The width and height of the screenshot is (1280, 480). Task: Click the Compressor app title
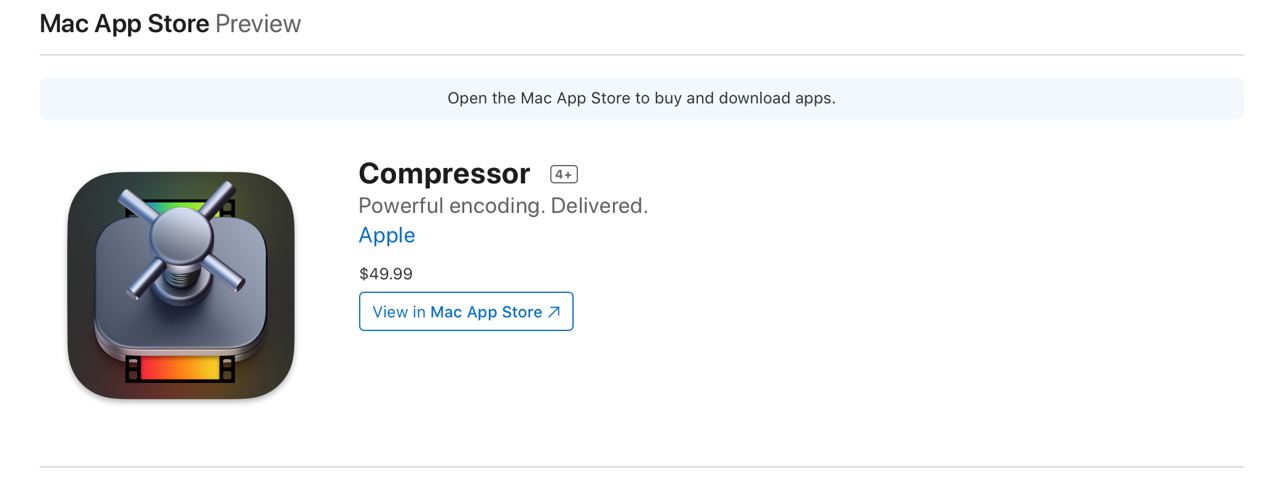pyautogui.click(x=444, y=174)
